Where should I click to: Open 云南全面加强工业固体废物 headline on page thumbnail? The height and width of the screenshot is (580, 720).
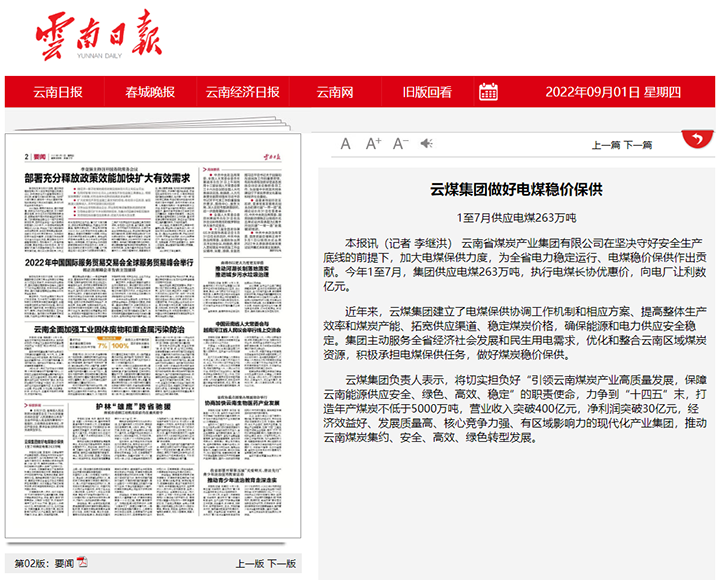(x=108, y=328)
